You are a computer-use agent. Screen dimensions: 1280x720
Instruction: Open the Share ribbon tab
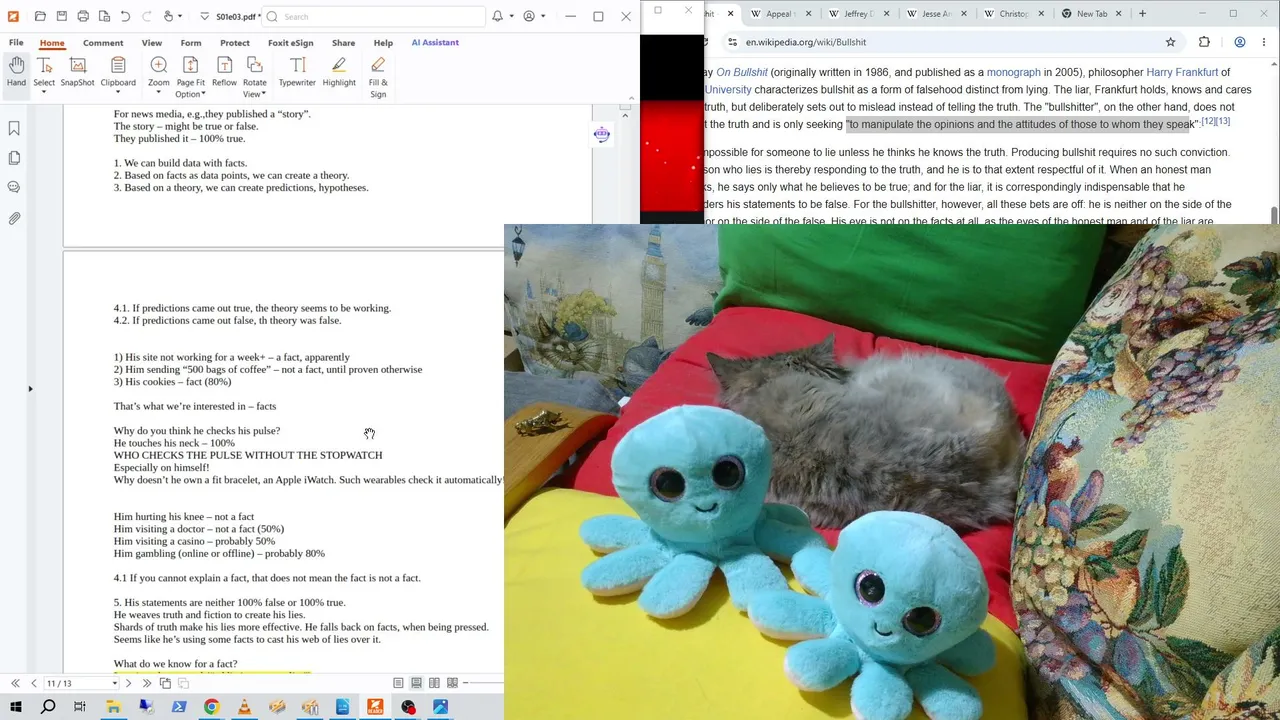[343, 43]
